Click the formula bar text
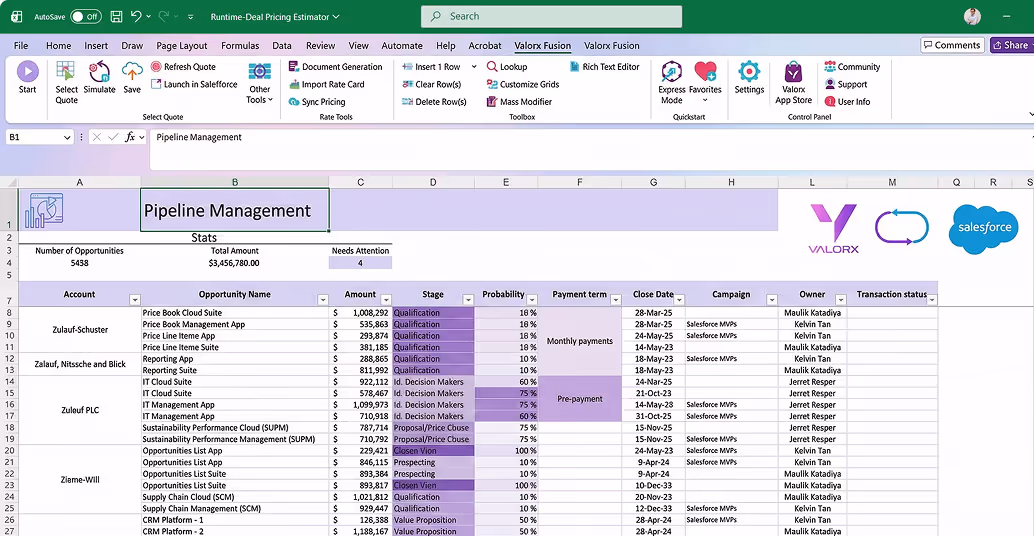Screen dimensions: 1034x536 (x=199, y=137)
